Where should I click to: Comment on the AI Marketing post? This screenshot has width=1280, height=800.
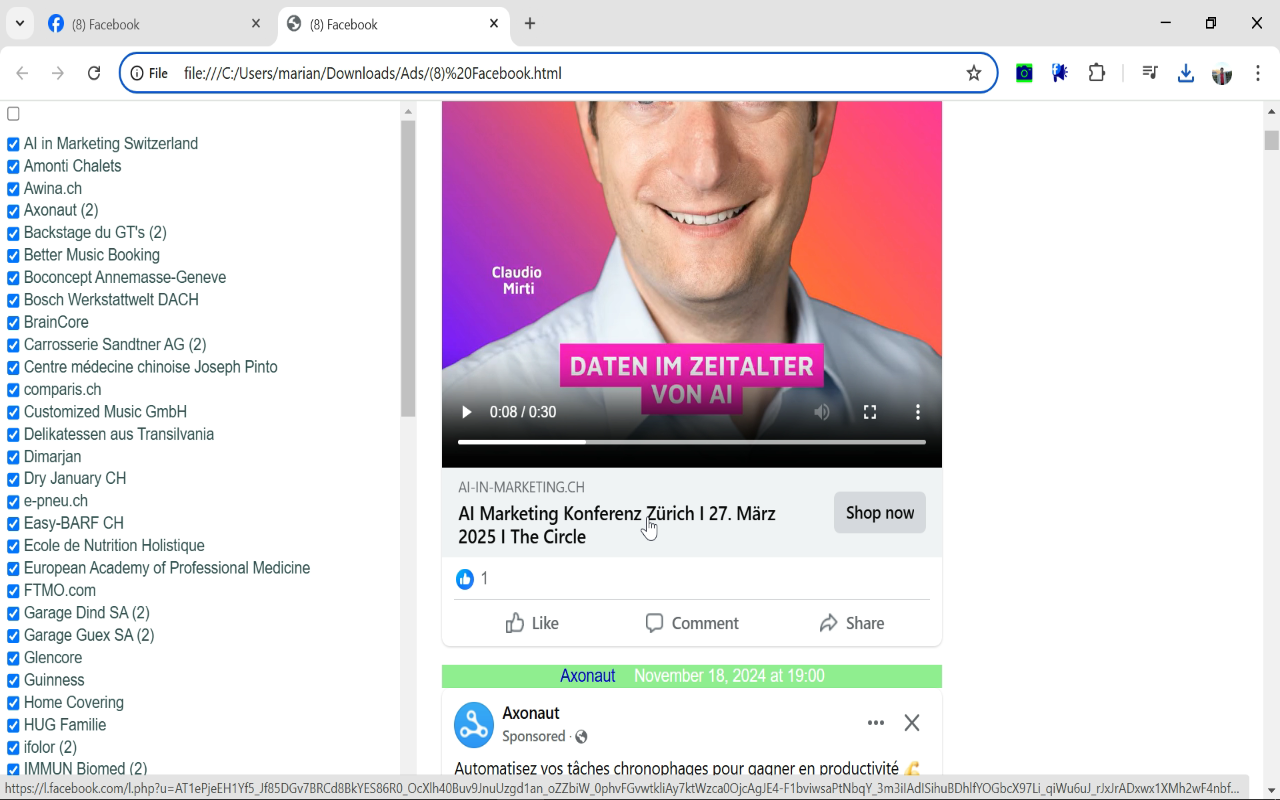[x=692, y=623]
